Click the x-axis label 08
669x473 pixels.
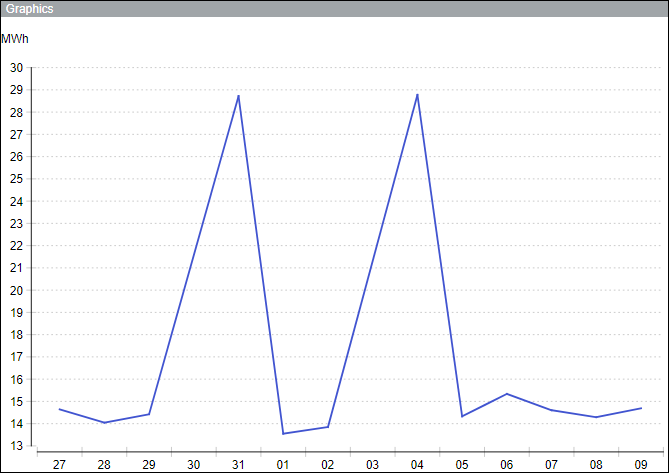pos(596,465)
